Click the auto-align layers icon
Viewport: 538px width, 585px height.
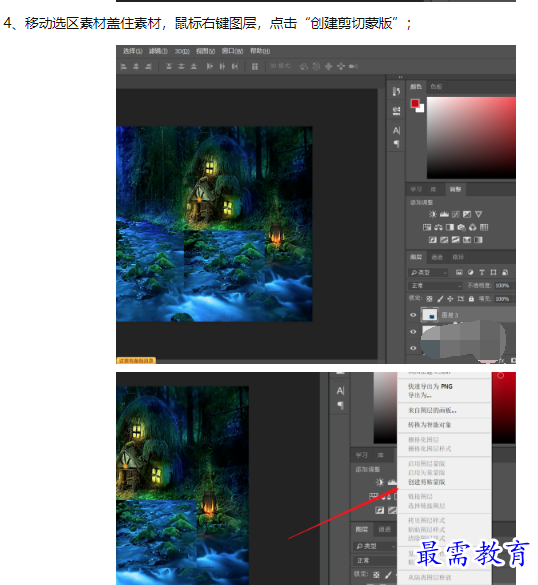(x=255, y=66)
